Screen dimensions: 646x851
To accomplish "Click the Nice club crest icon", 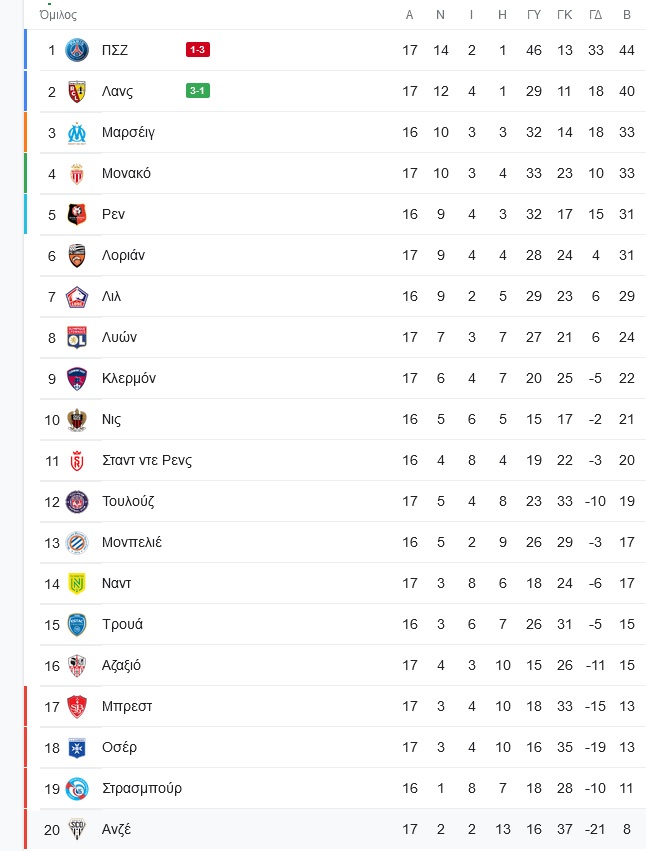I will tap(77, 419).
